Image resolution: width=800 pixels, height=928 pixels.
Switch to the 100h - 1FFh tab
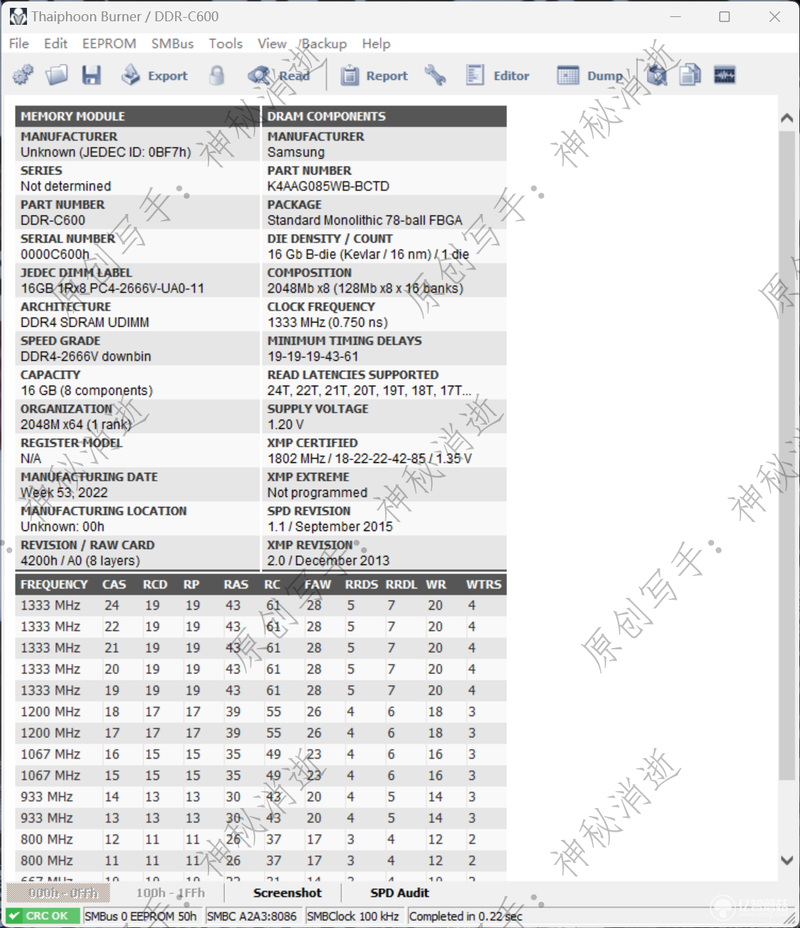(170, 892)
